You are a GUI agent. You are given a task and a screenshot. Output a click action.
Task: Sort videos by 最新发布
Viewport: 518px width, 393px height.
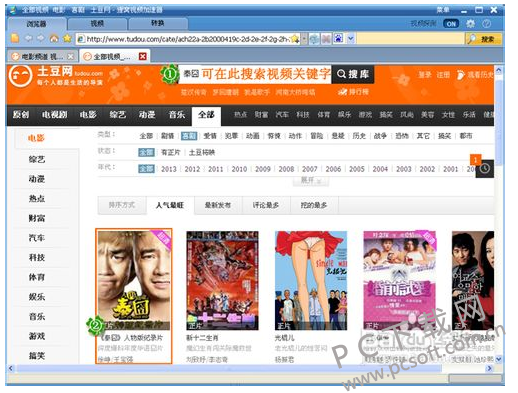(218, 205)
